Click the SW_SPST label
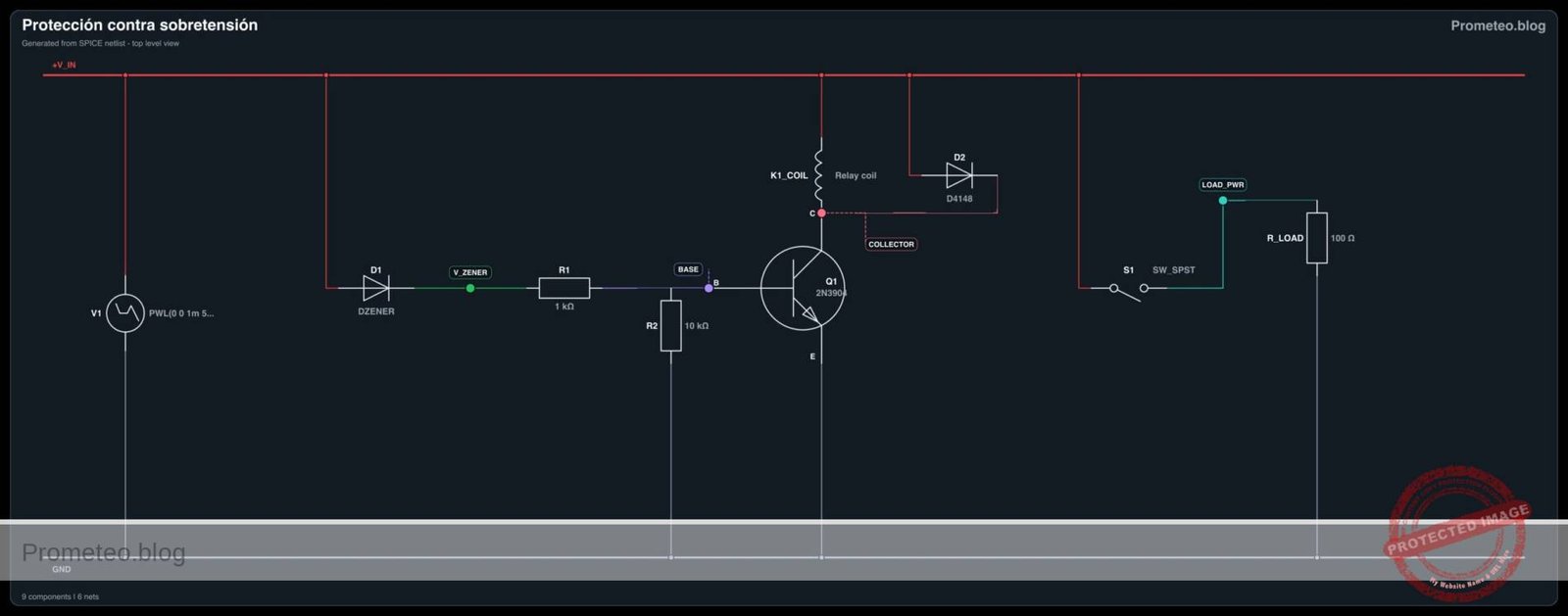This screenshot has height=616, width=1568. 1174,270
